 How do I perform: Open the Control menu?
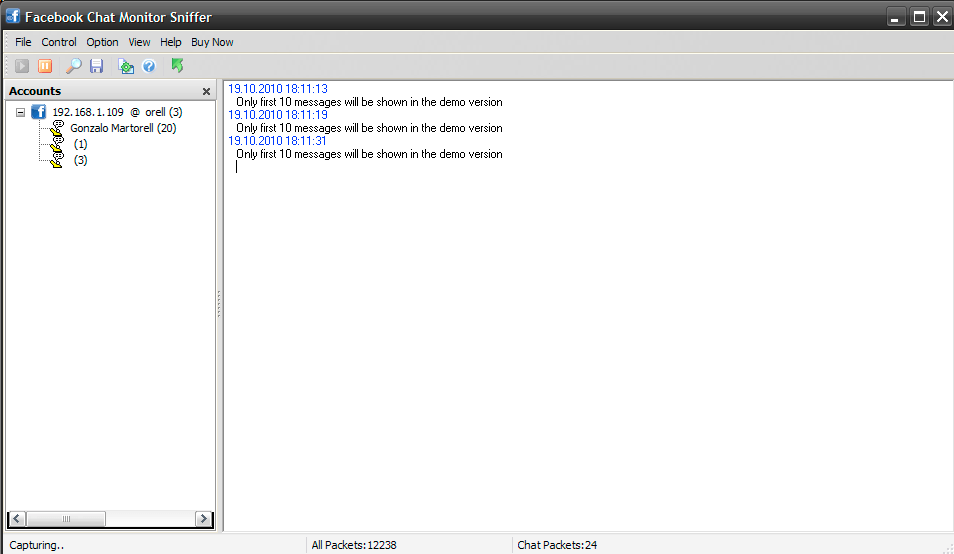tap(59, 42)
